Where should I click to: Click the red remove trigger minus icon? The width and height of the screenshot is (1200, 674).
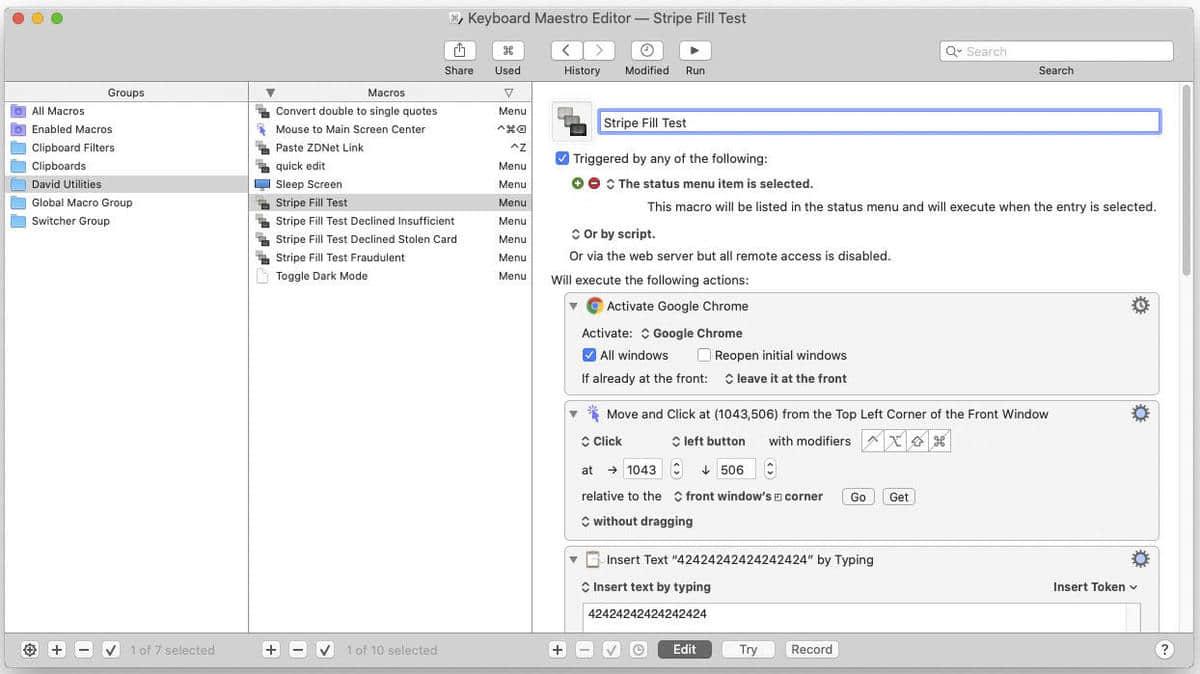pyautogui.click(x=594, y=184)
